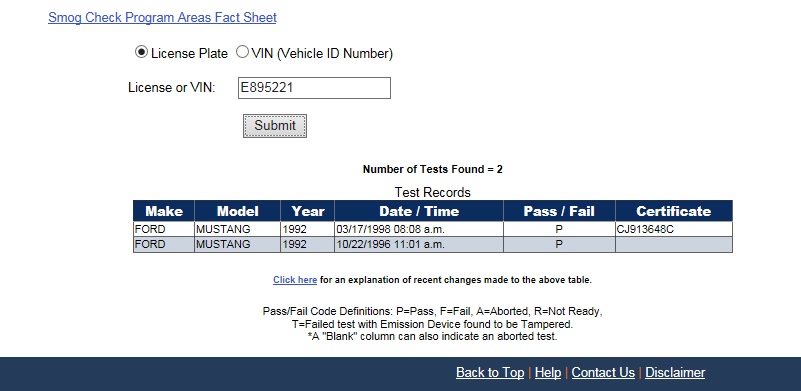The width and height of the screenshot is (801, 391).
Task: Click the Certificate column header
Action: tap(674, 211)
